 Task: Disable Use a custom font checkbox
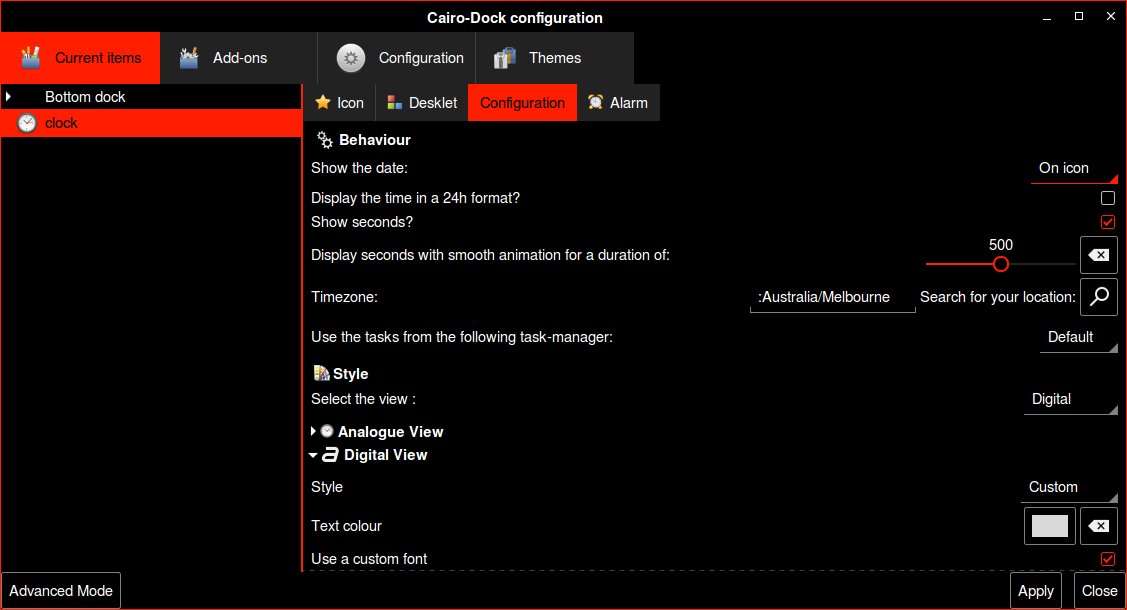(1108, 559)
